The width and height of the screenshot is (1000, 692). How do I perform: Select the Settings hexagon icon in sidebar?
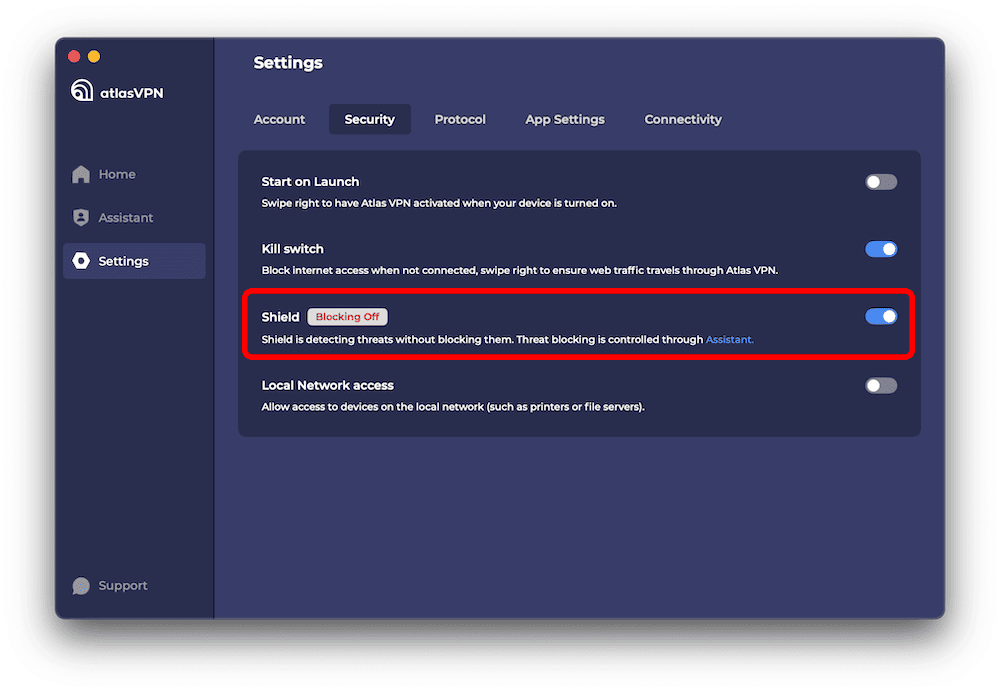(x=81, y=261)
